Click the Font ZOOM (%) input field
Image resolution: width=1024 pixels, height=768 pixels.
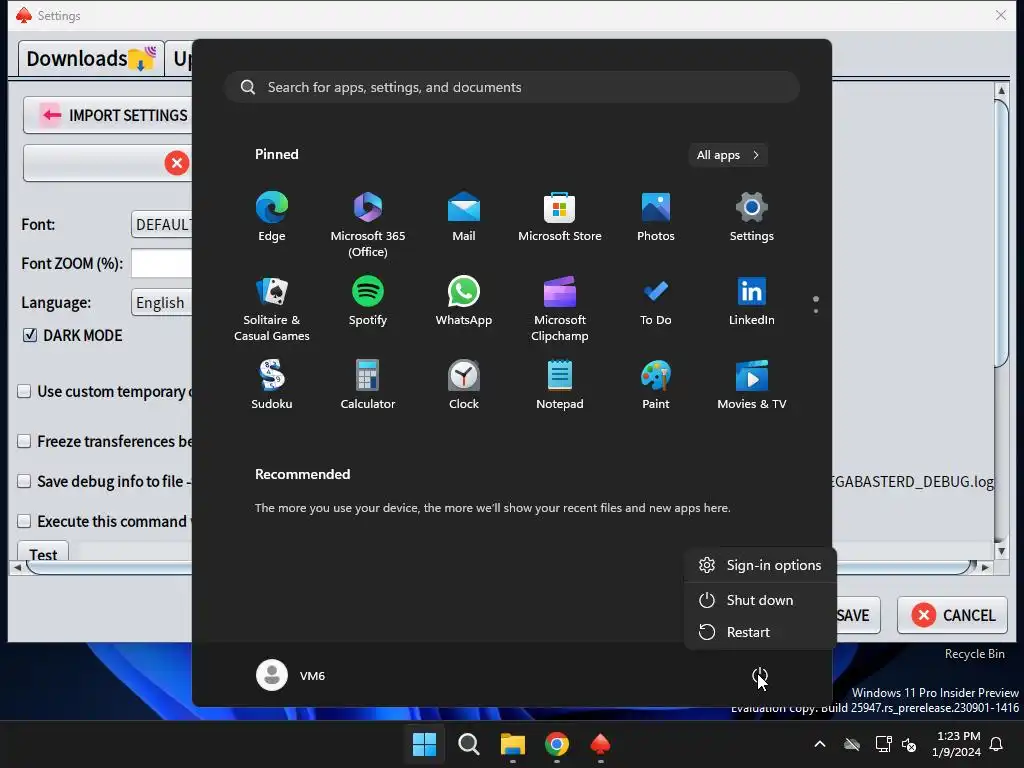(x=161, y=263)
